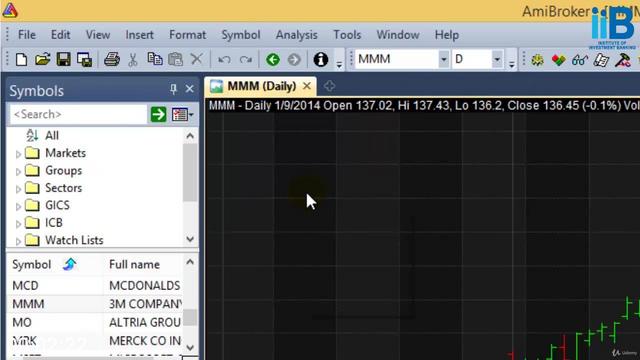The image size is (640, 360).
Task: Expand the Groups folder
Action: [18, 172]
